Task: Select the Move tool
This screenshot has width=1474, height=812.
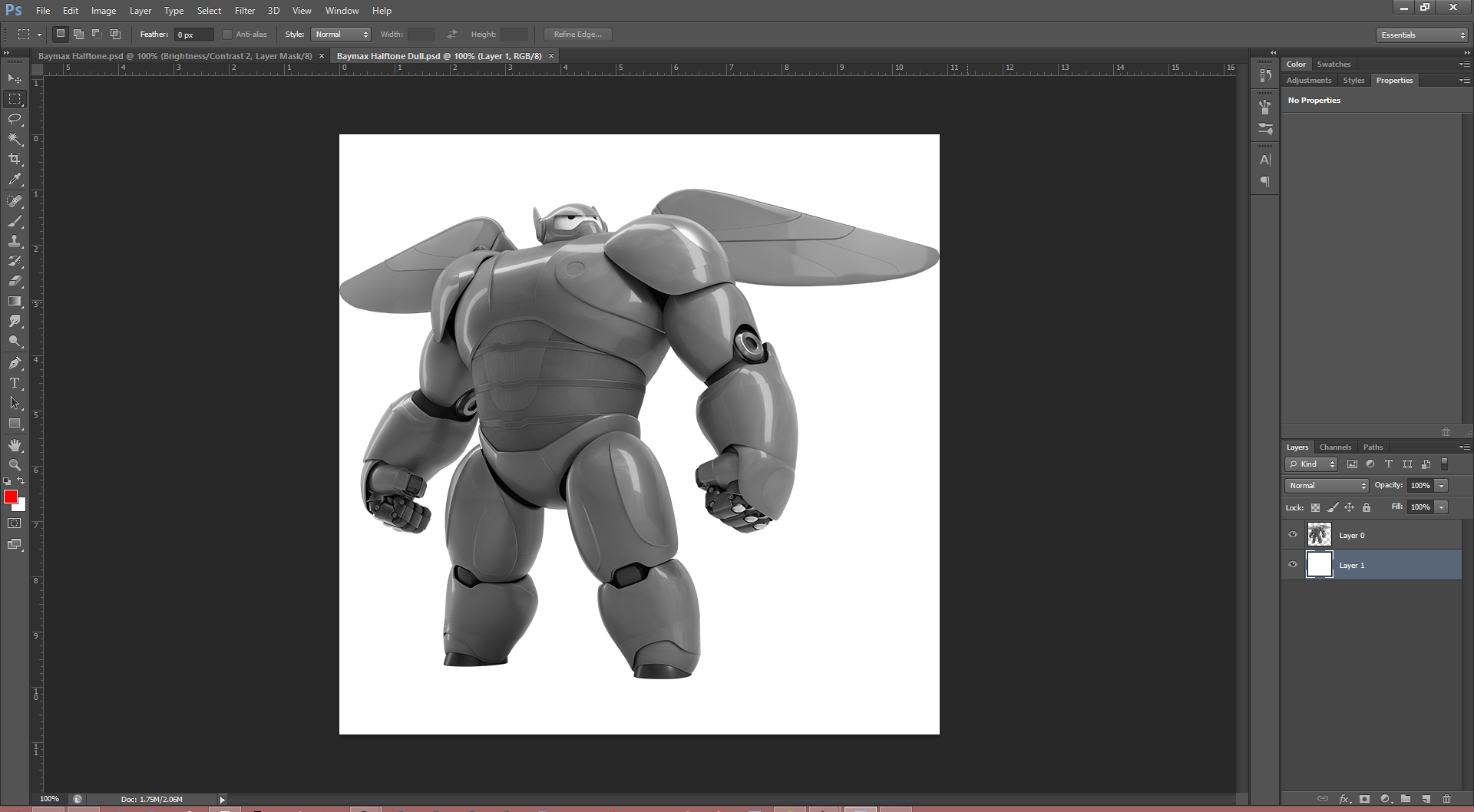Action: (15, 78)
